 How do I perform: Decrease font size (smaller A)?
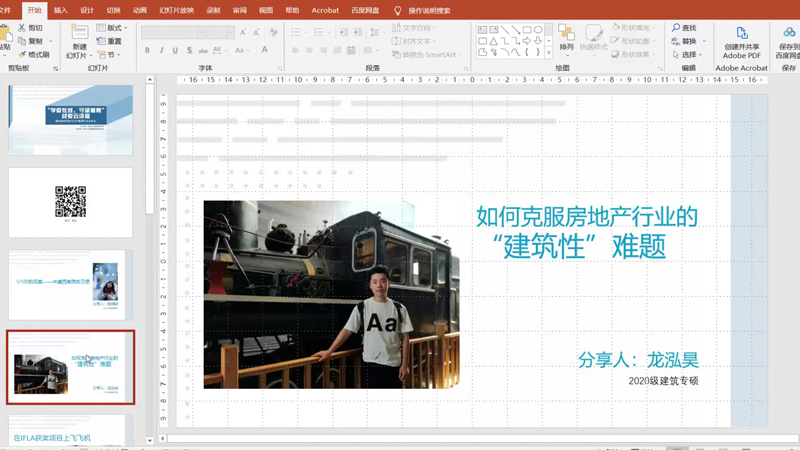[x=257, y=32]
